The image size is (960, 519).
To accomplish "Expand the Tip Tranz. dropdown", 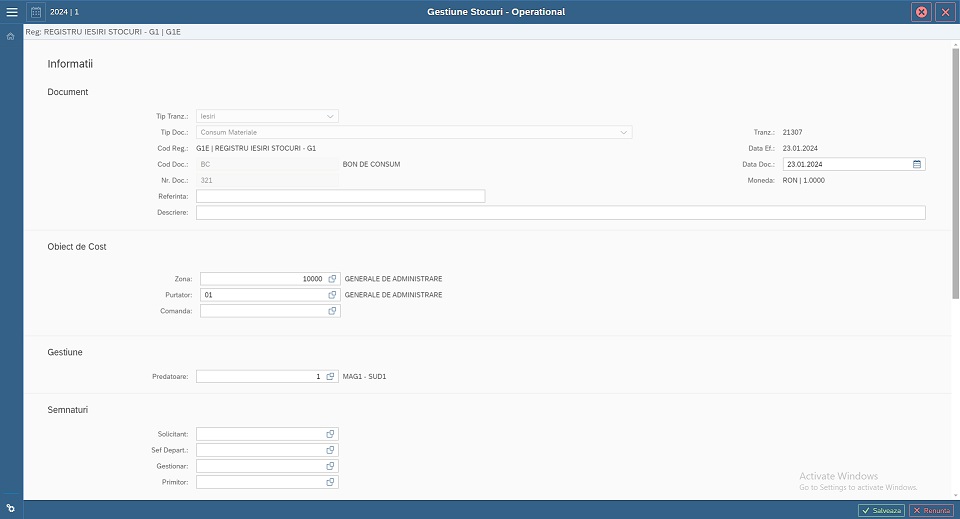I will 330,116.
